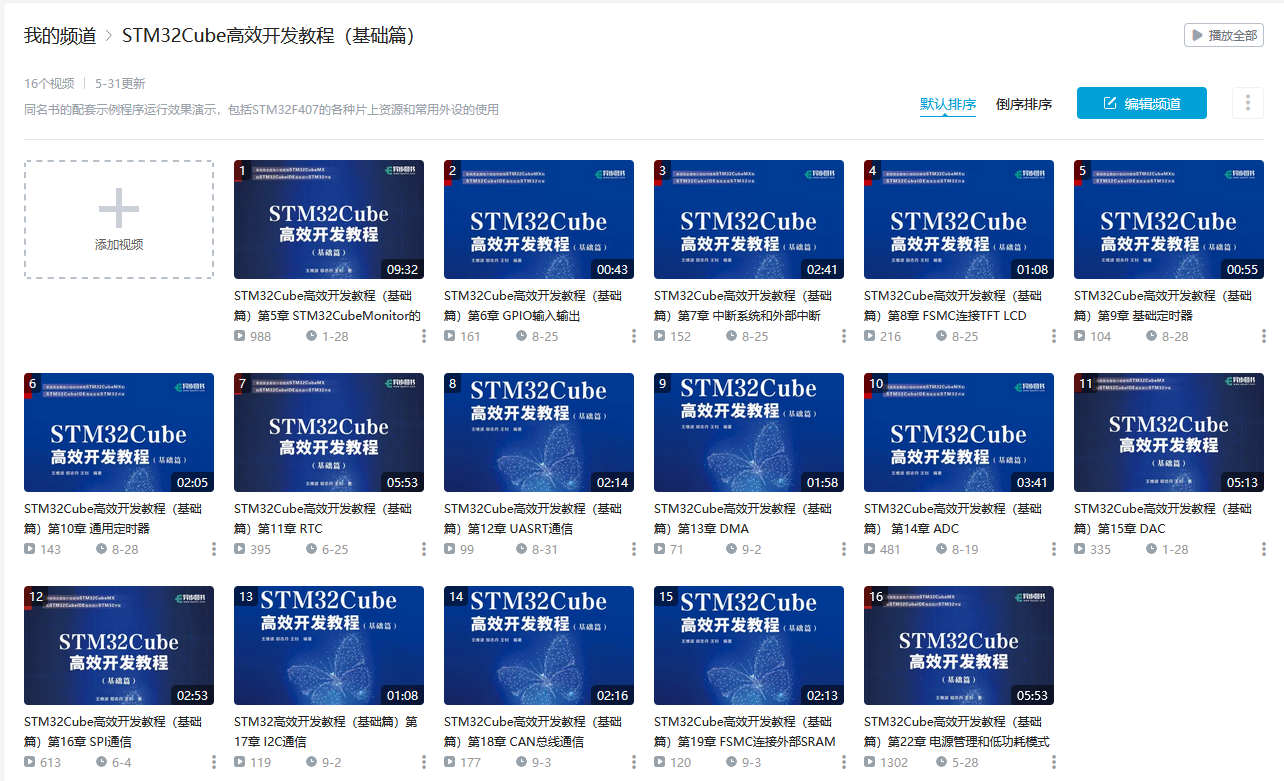Click the plus icon in 添加视频 tile
Viewport: 1284px width, 781px height.
pos(118,207)
